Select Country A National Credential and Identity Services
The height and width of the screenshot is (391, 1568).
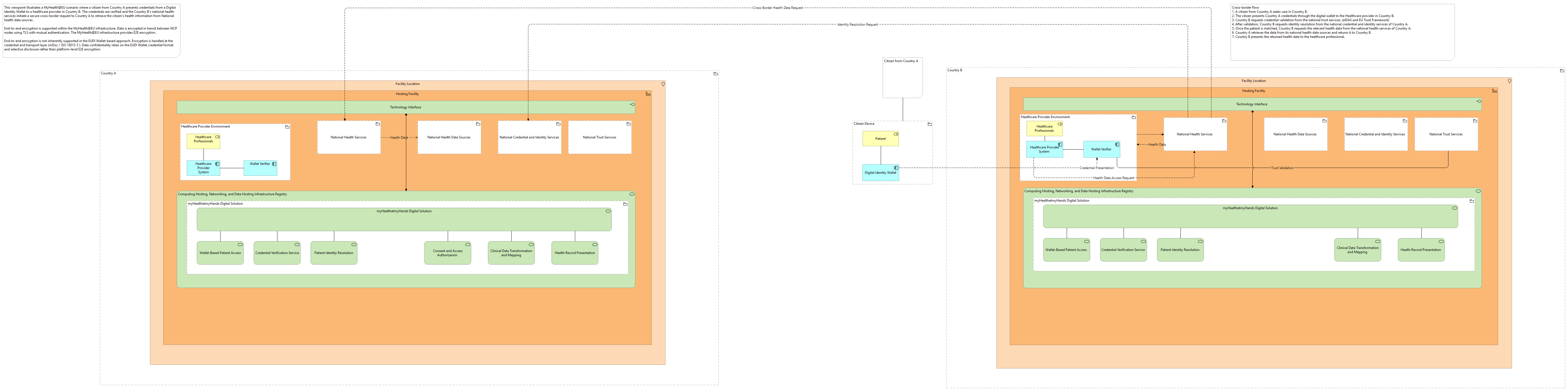tap(529, 137)
